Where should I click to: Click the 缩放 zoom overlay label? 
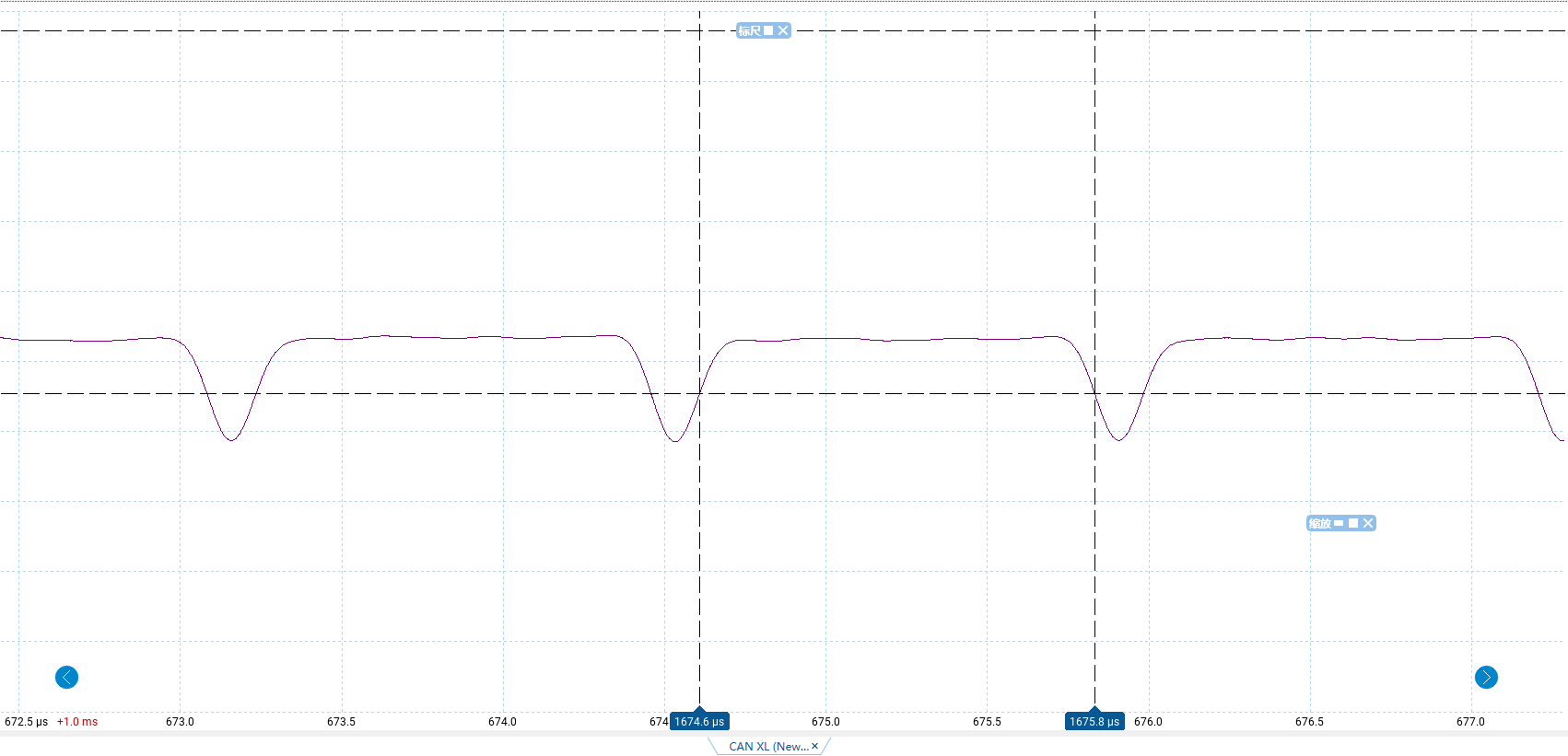tap(1319, 523)
